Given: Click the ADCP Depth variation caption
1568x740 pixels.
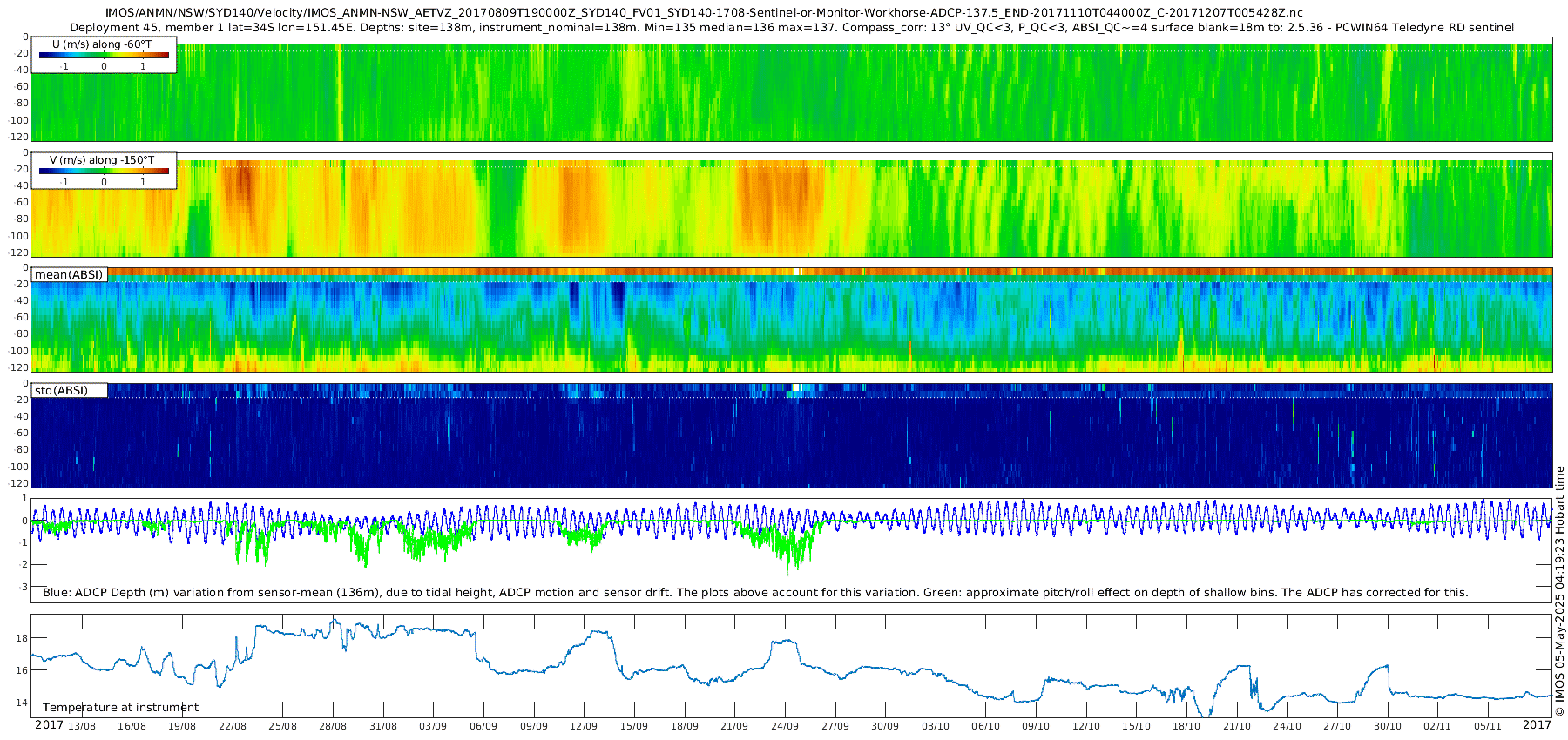Looking at the screenshot, I should (x=755, y=593).
